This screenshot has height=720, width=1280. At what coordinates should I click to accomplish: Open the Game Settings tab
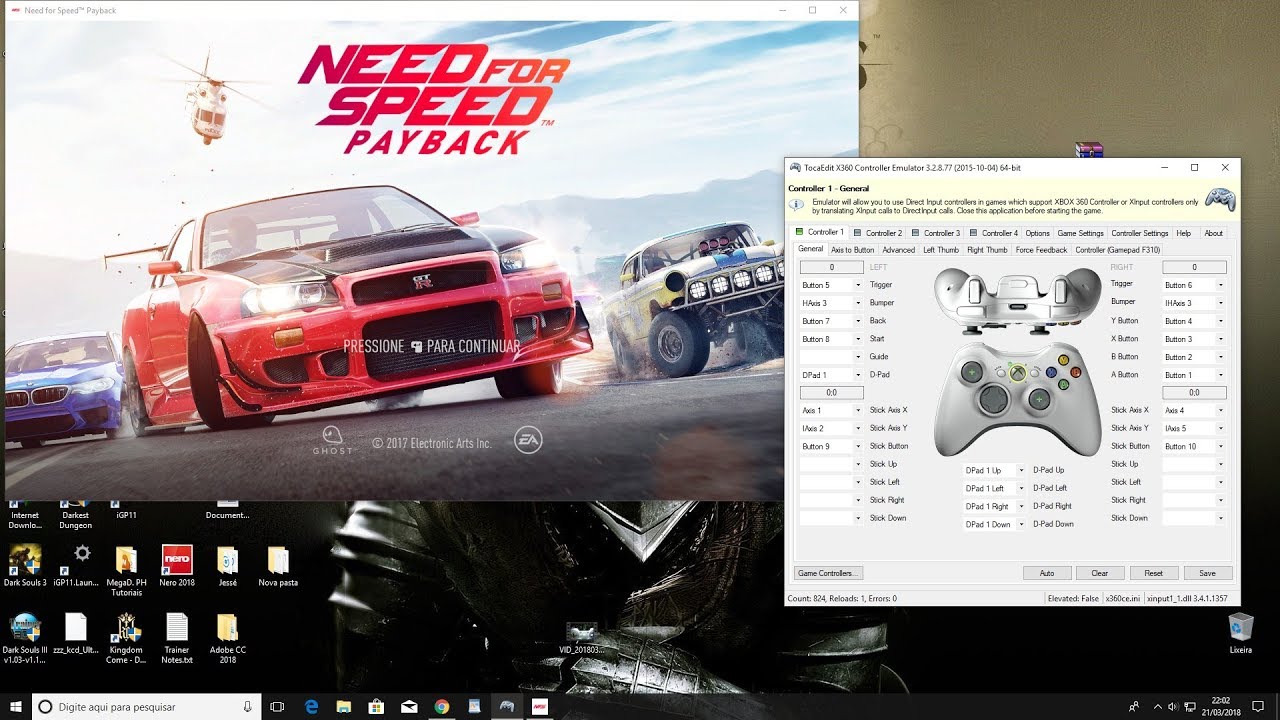coord(1080,233)
